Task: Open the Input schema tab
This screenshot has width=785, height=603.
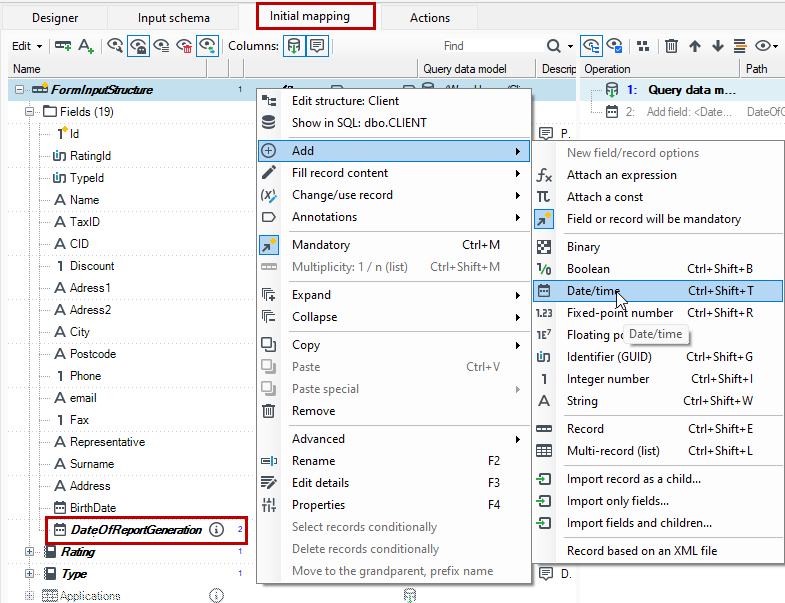Action: (173, 18)
